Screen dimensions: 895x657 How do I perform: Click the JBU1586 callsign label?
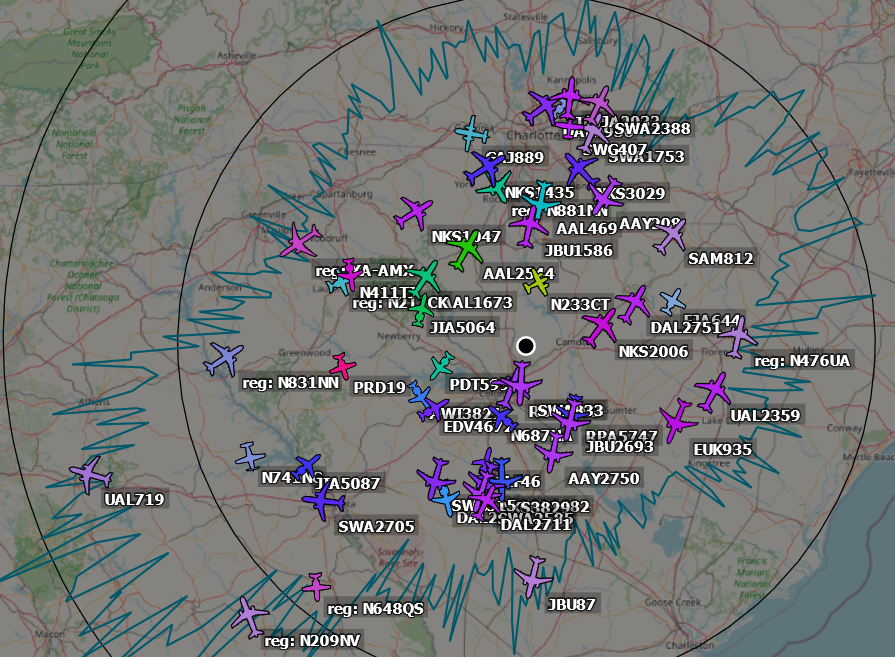577,251
